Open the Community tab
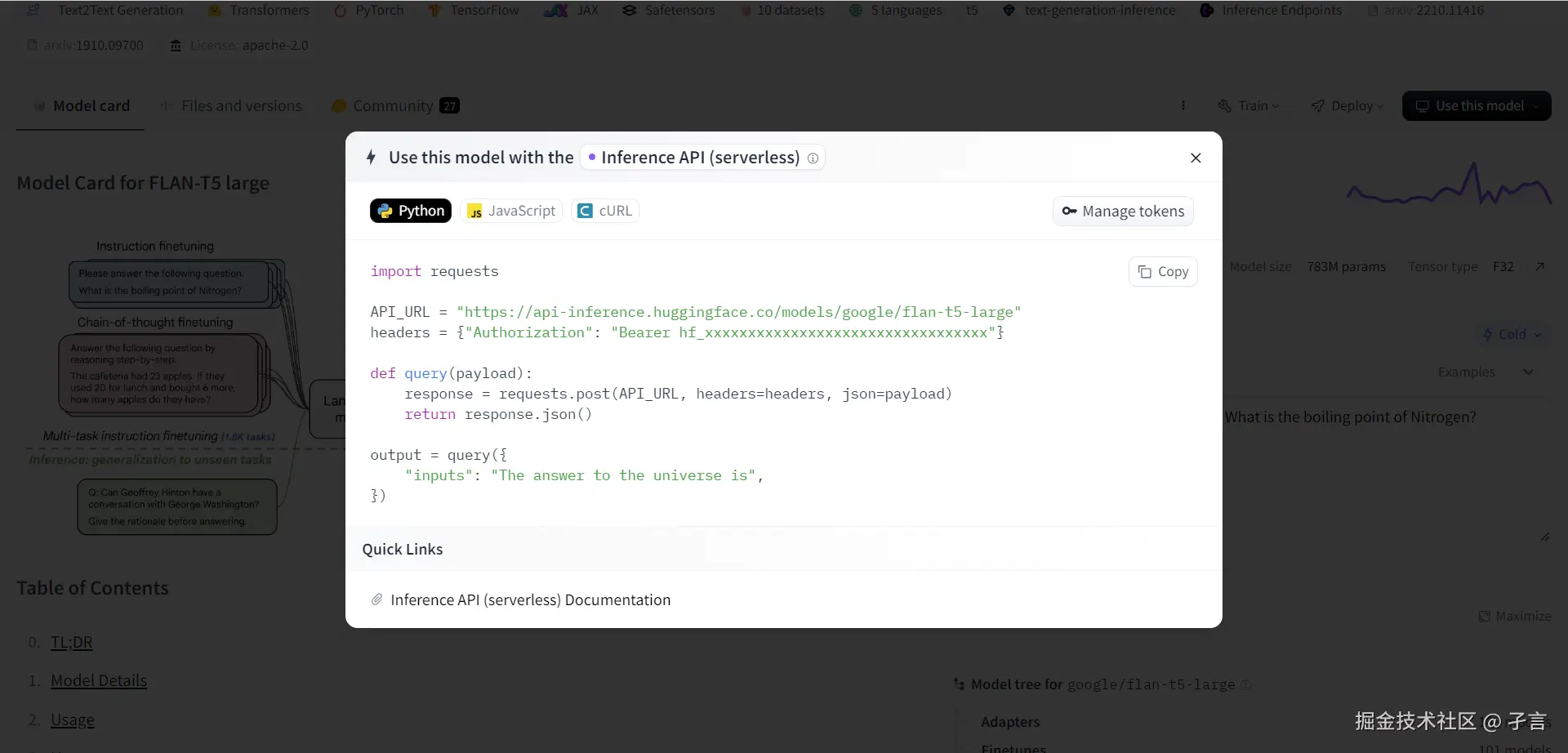The height and width of the screenshot is (753, 1568). pyautogui.click(x=395, y=106)
